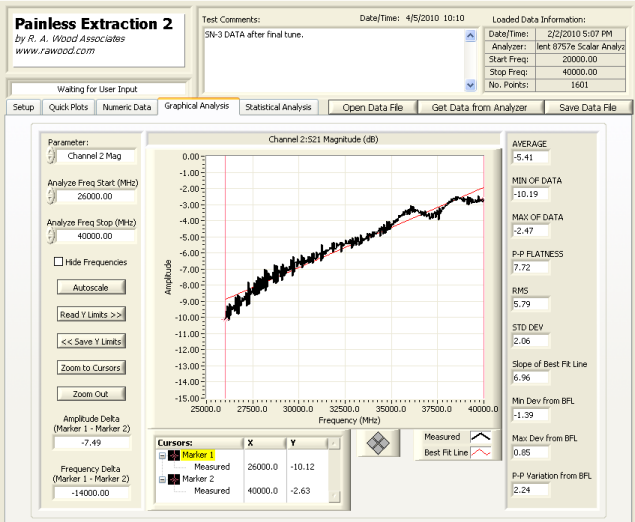Change the Parameter selector stepper arrows
The width and height of the screenshot is (635, 522).
[51, 156]
